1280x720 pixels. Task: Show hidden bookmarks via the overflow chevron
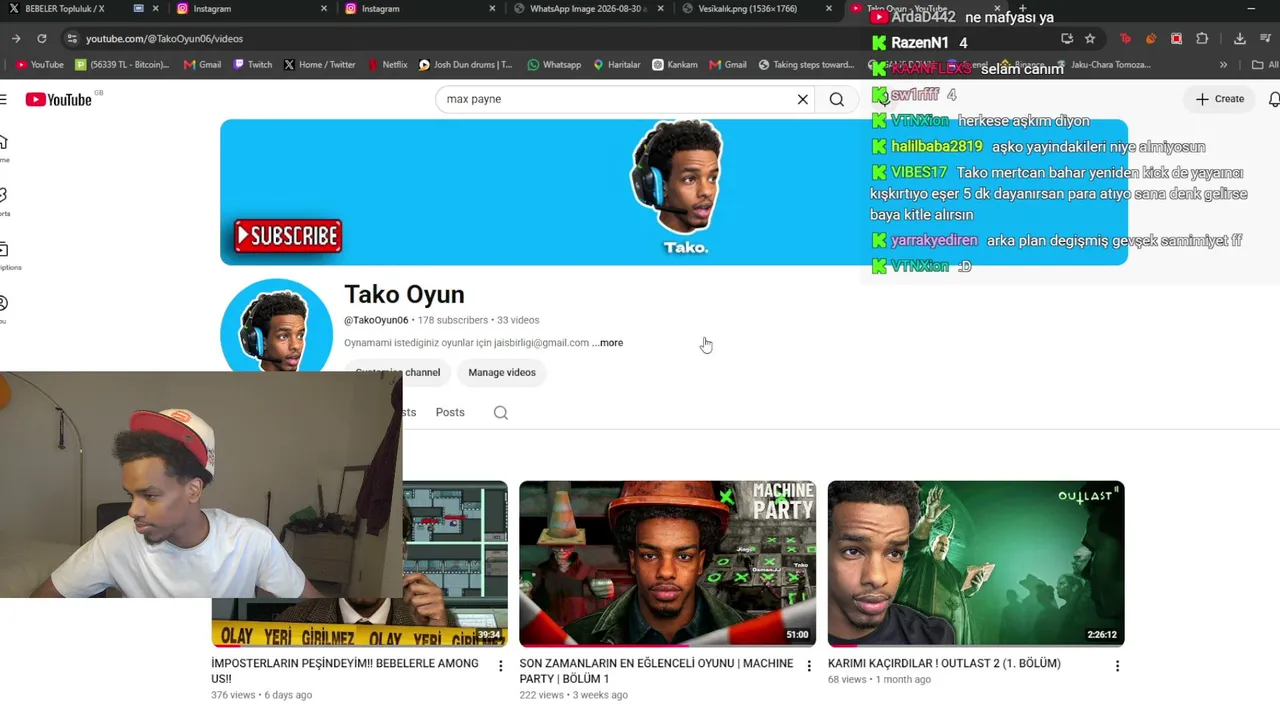pos(1223,65)
